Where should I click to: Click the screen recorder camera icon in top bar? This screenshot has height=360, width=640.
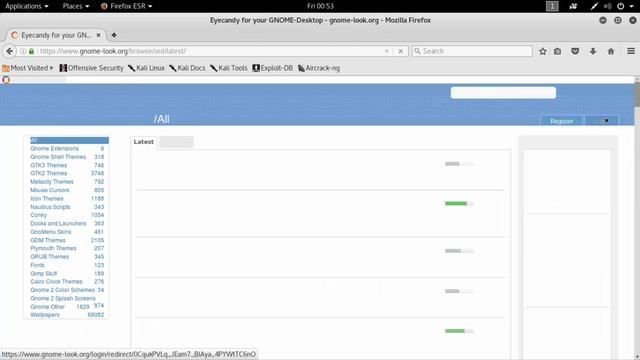pos(573,6)
